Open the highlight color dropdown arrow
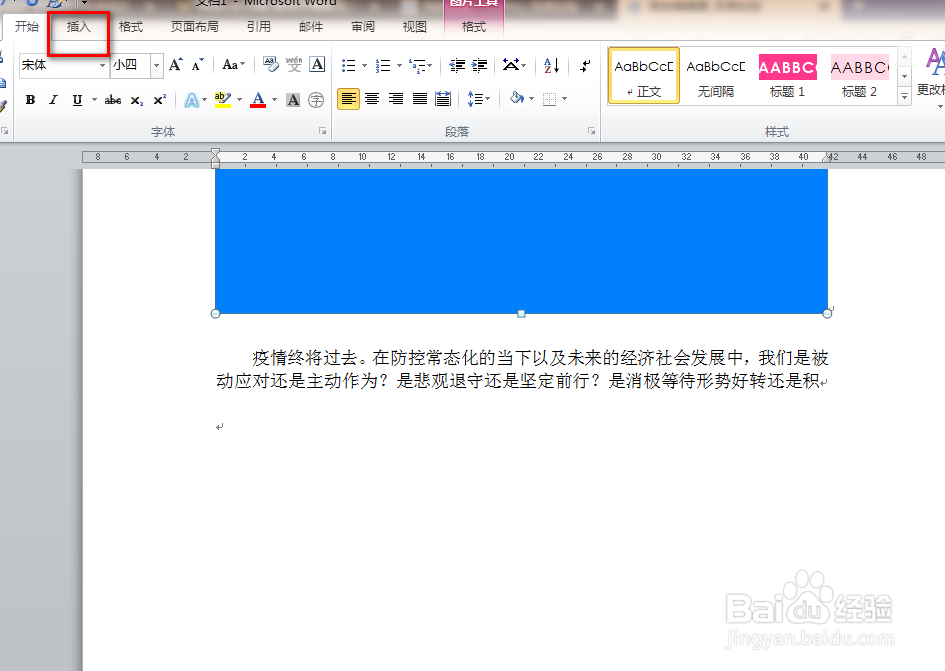Viewport: 945px width, 671px height. pos(240,100)
